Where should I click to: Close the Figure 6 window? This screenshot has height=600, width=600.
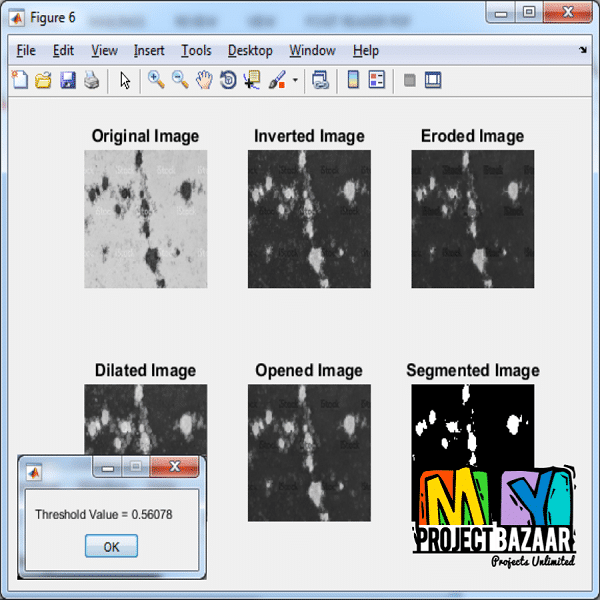(568, 13)
